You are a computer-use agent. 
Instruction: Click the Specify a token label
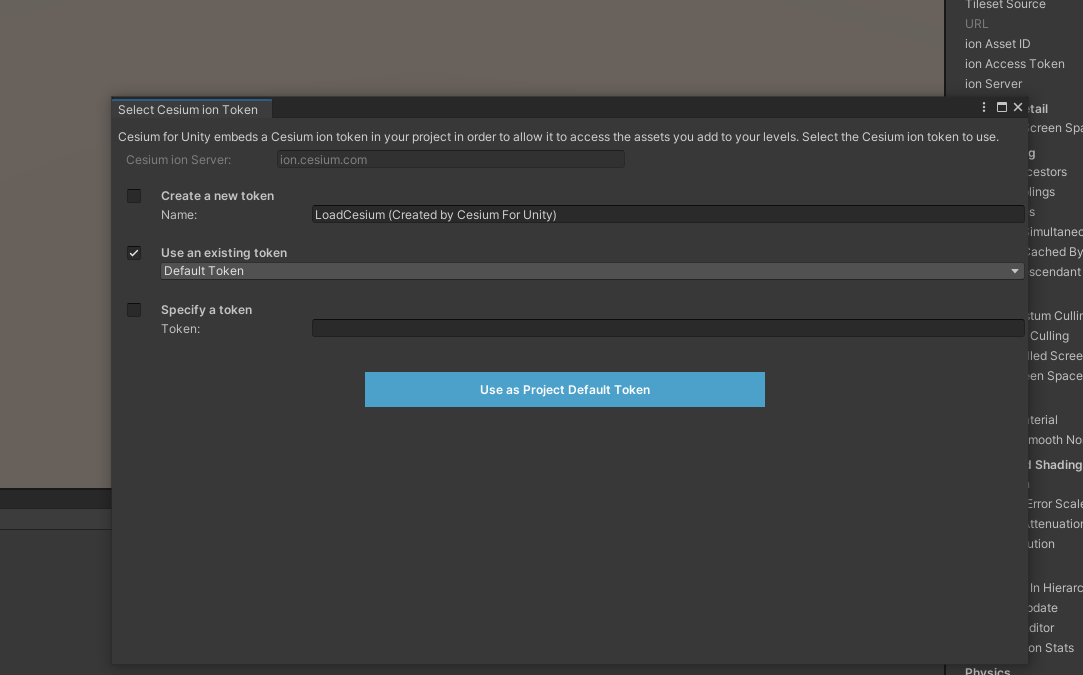coord(207,310)
